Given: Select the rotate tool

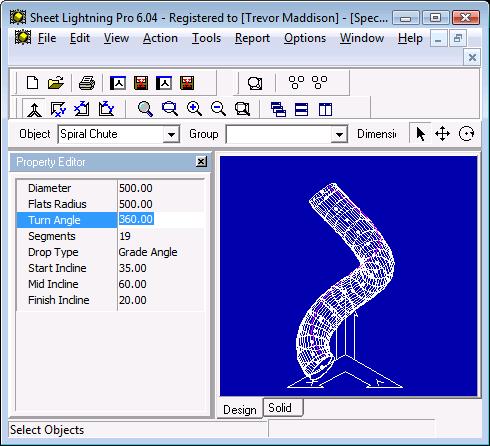Looking at the screenshot, I should tap(466, 134).
